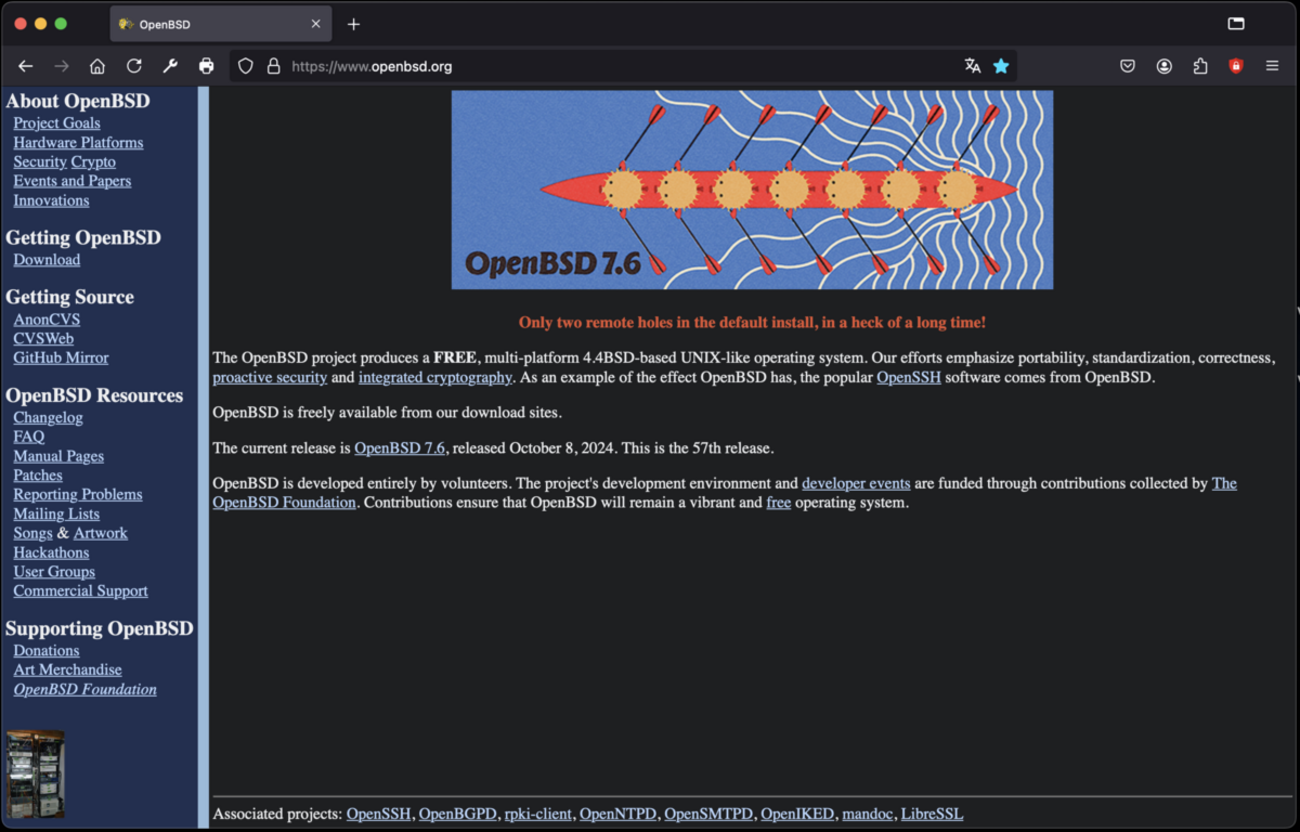This screenshot has height=832, width=1300.
Task: Follow the OpenBSD 7.6 release link
Action: (x=399, y=448)
